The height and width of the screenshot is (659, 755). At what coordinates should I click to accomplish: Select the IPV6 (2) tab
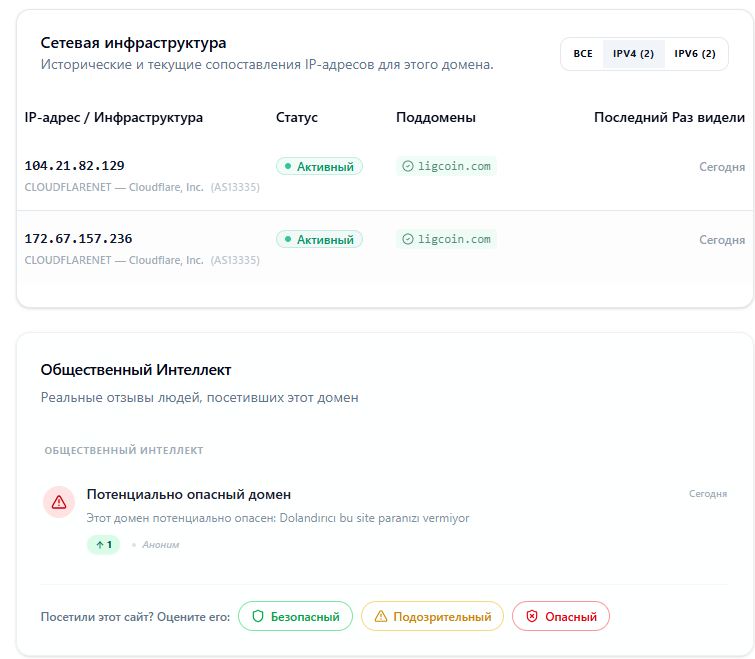[x=695, y=54]
